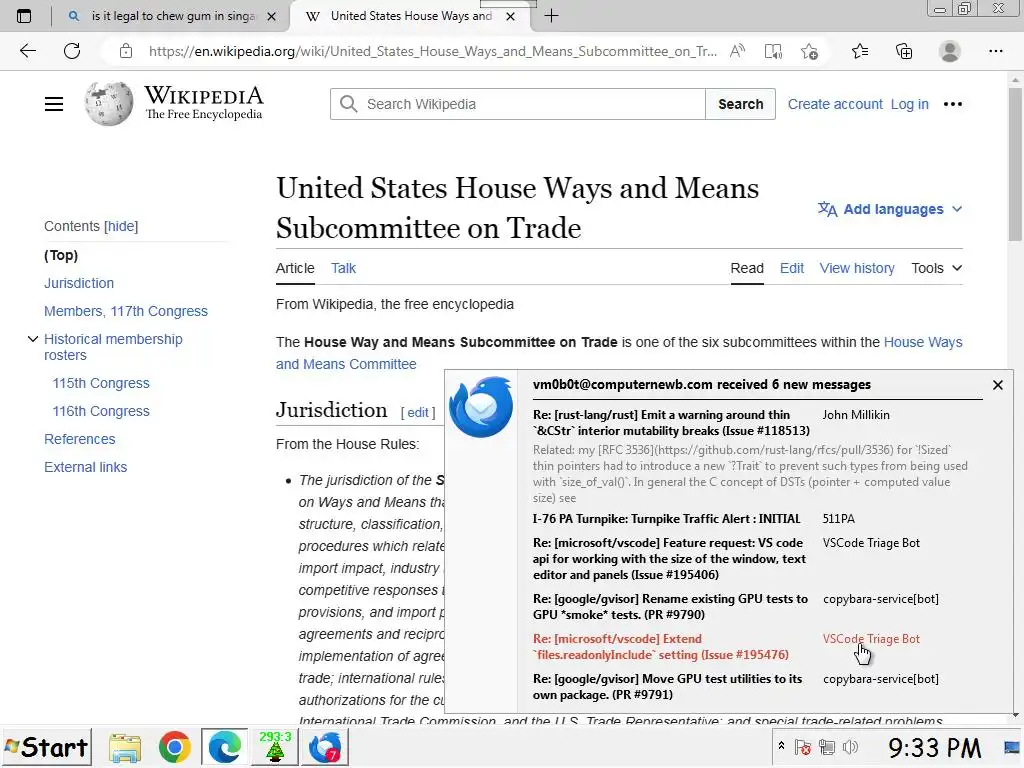Select the Article tab
Image resolution: width=1024 pixels, height=768 pixels.
pos(295,268)
